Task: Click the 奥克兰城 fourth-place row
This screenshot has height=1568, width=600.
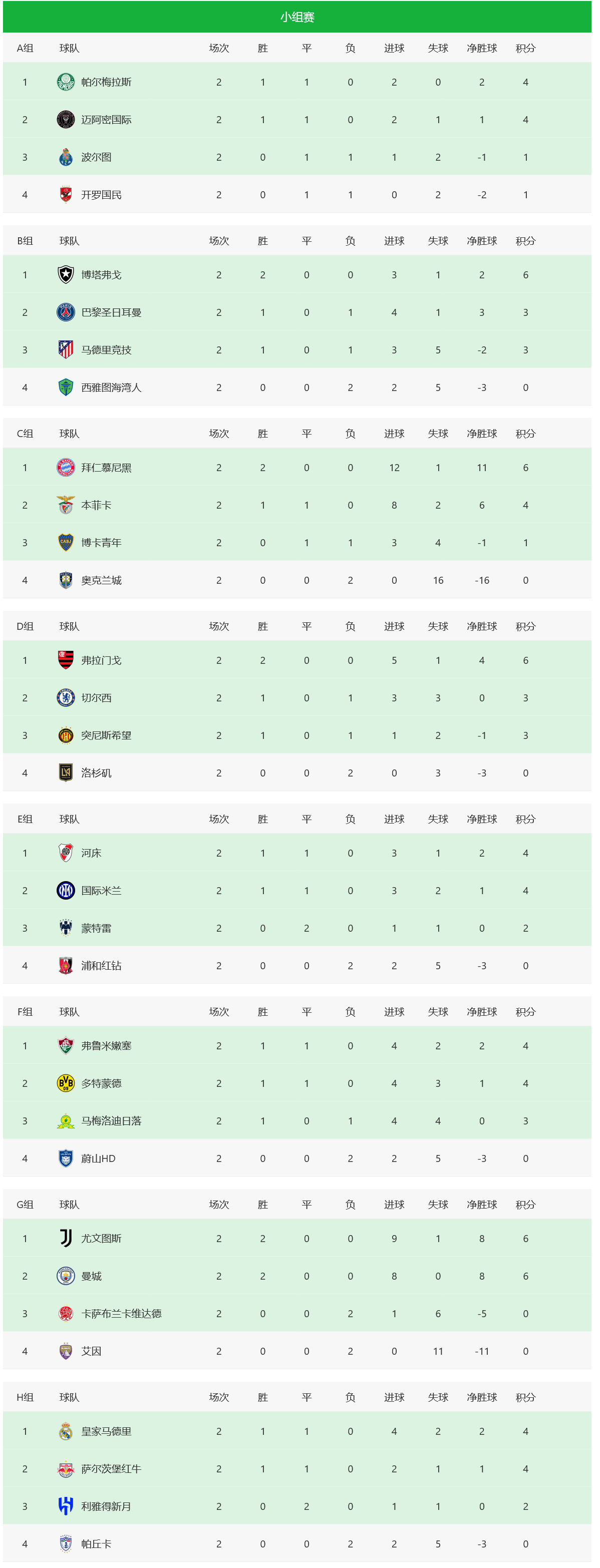Action: tap(297, 580)
